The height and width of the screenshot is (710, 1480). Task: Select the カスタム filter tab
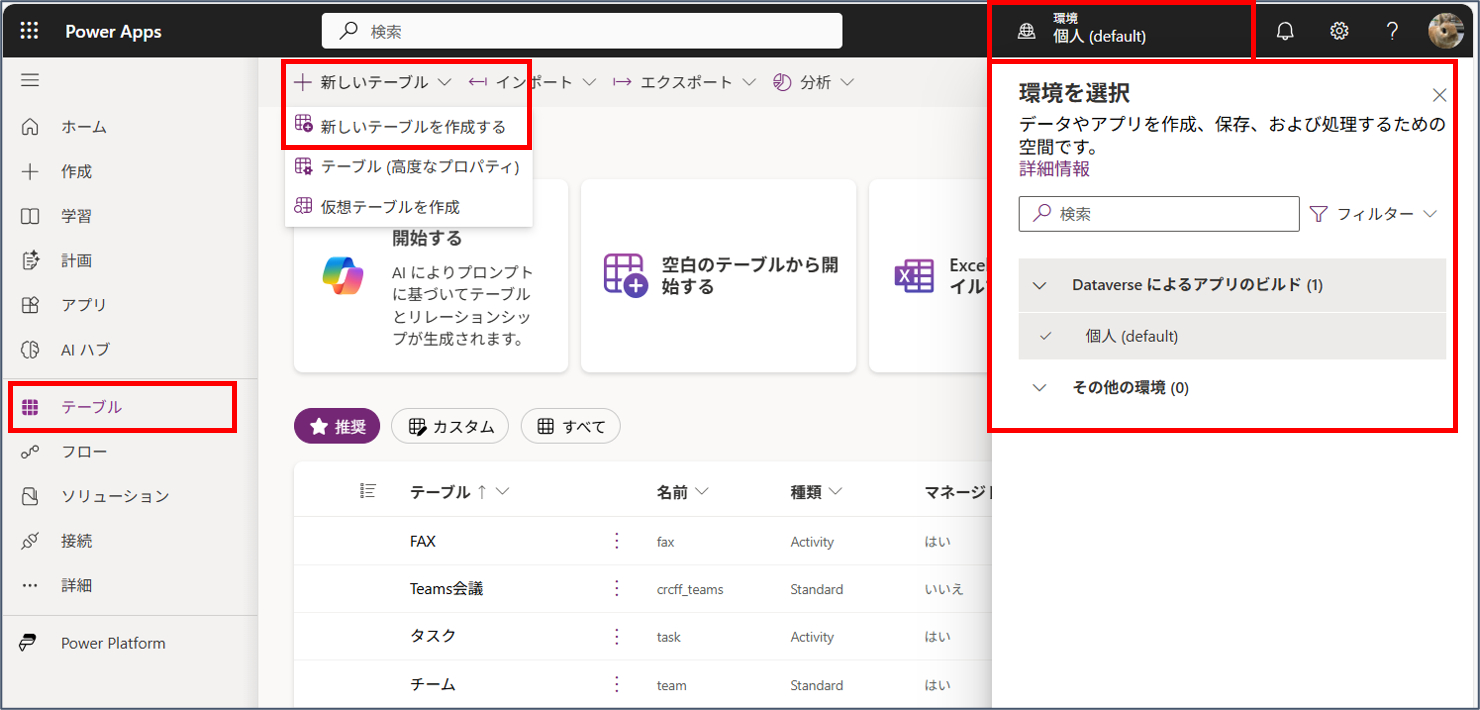(450, 426)
